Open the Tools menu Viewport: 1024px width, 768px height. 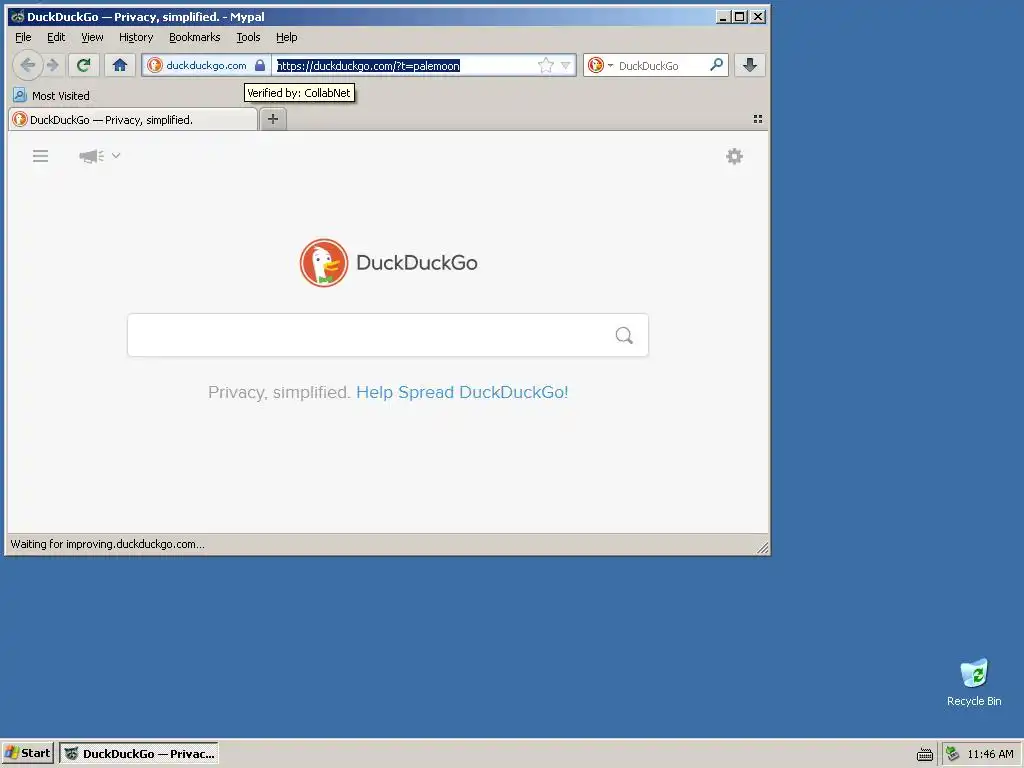[x=248, y=37]
